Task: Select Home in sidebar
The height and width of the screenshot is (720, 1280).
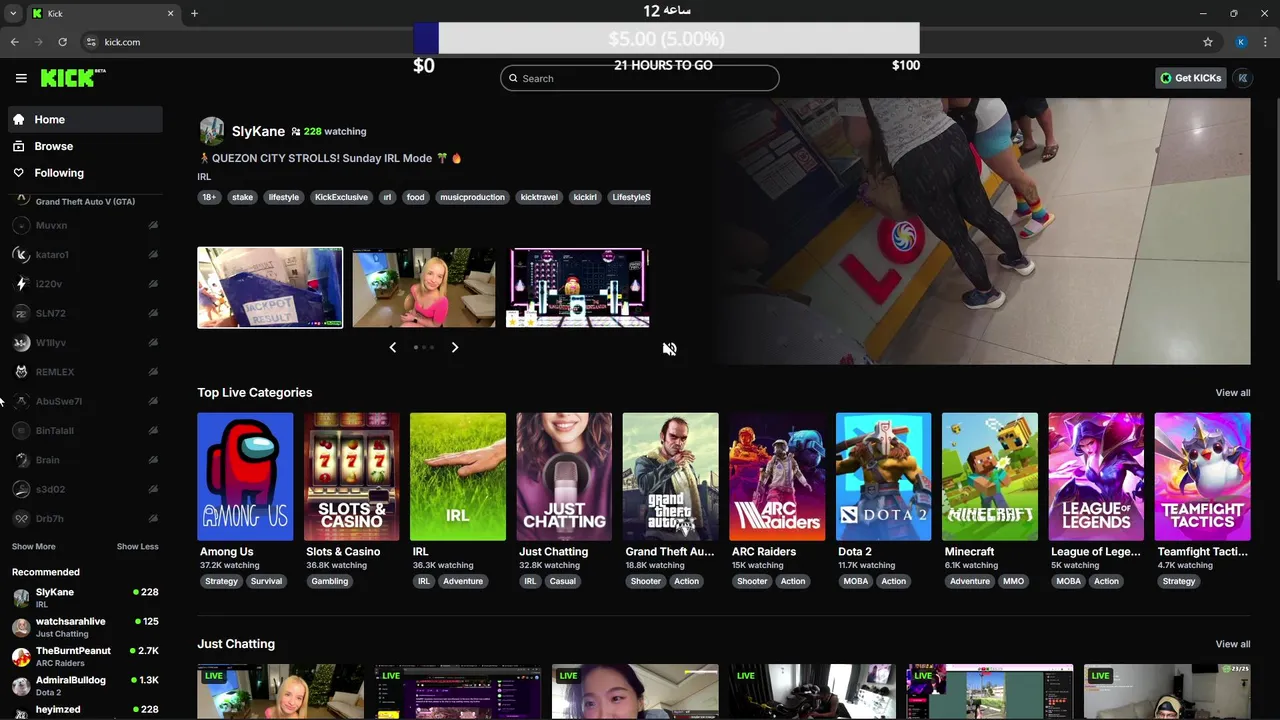Action: click(x=85, y=119)
